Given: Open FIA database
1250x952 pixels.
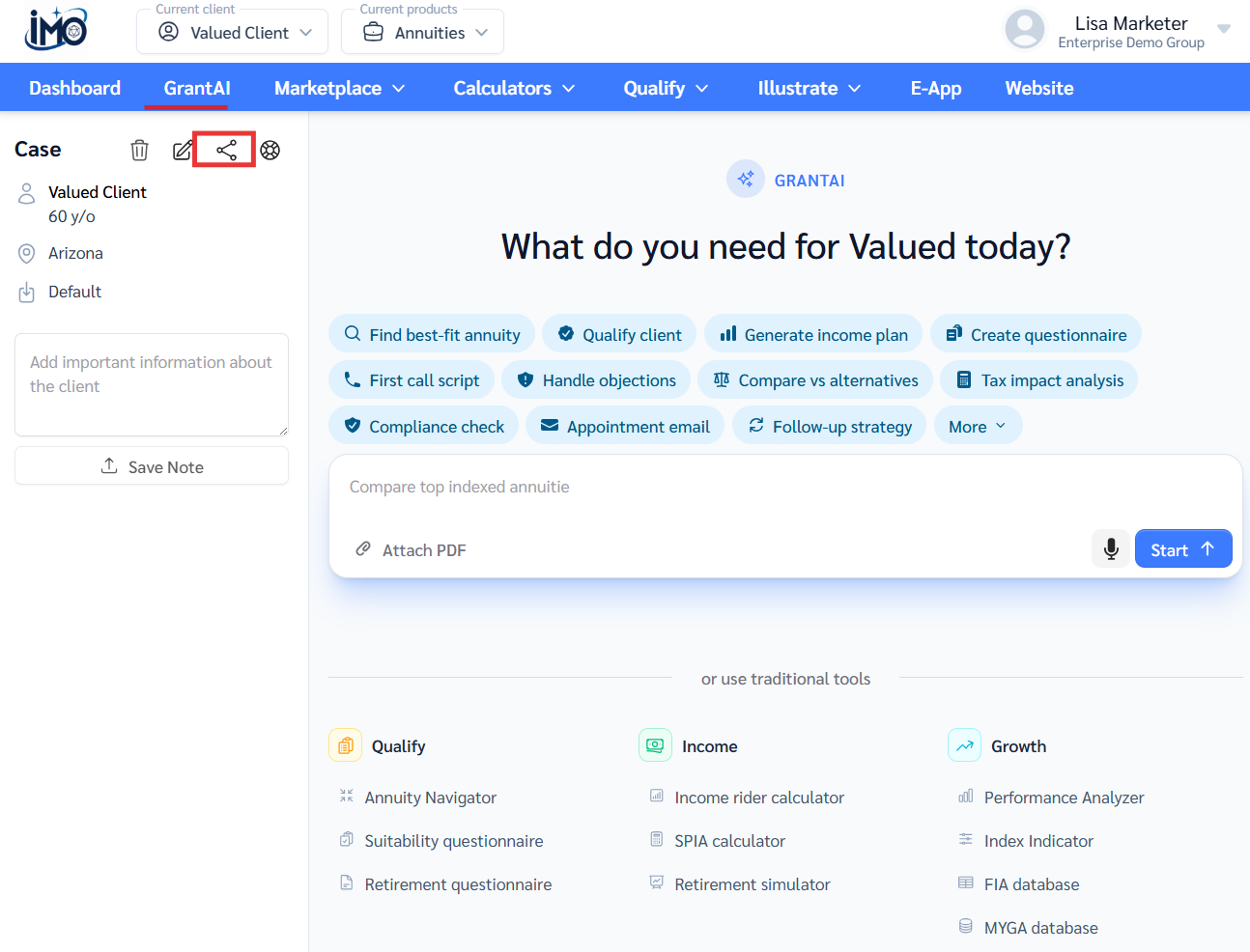Looking at the screenshot, I should [x=1032, y=884].
